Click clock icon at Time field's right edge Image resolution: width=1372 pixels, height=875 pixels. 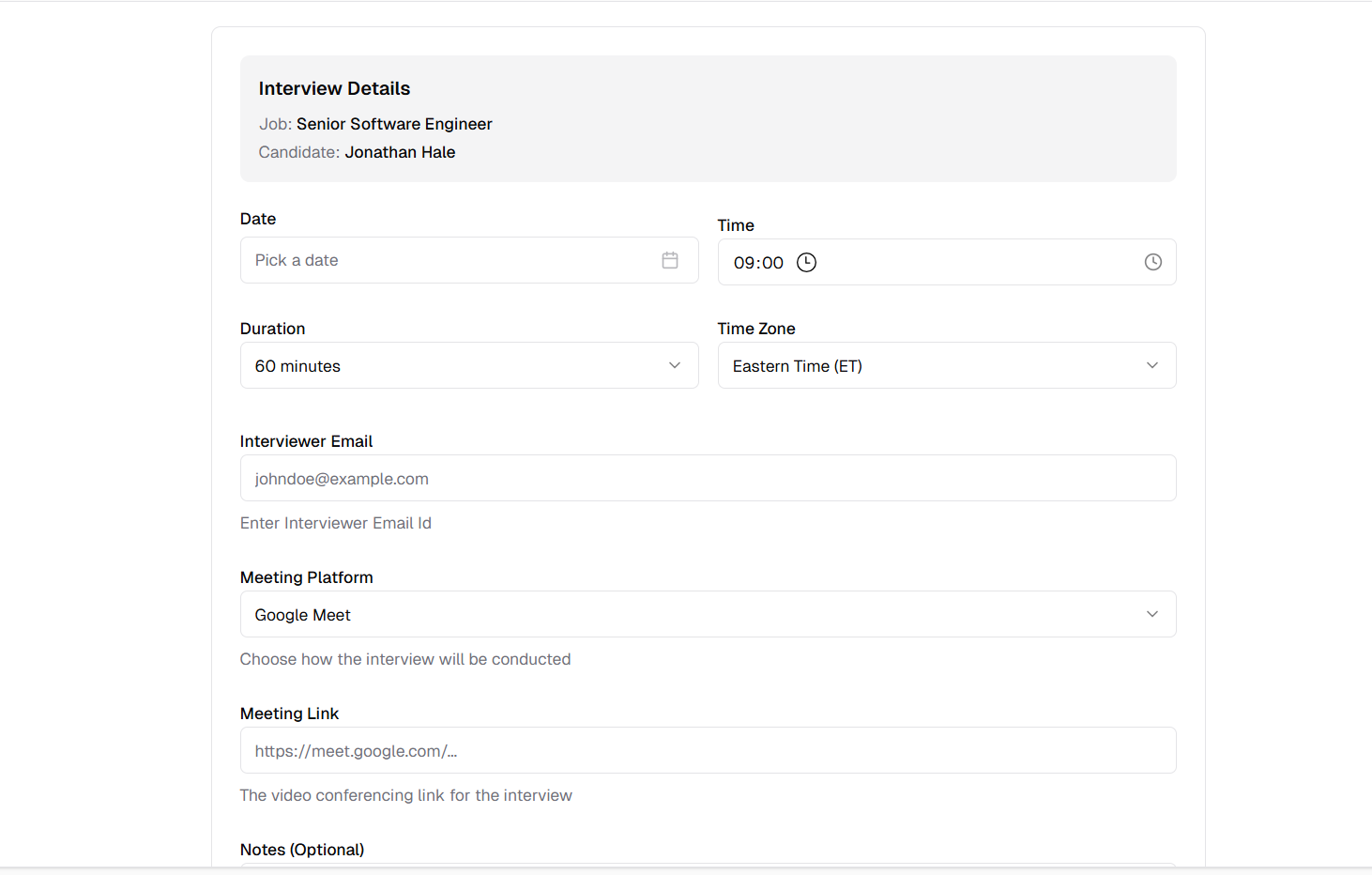1152,263
